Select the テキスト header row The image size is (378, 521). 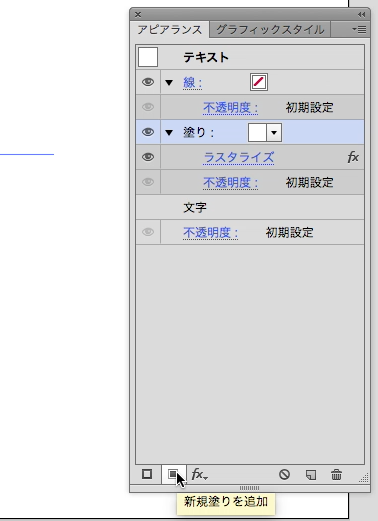coord(250,57)
